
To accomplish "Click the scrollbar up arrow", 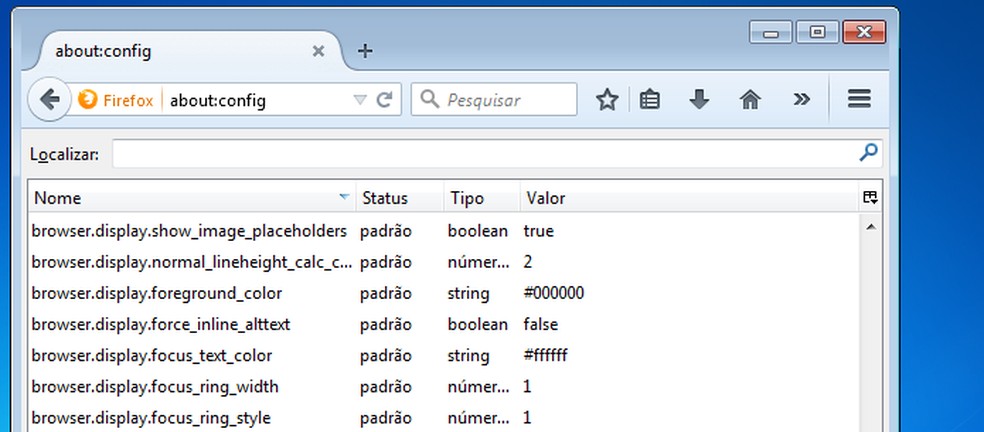I will 870,227.
